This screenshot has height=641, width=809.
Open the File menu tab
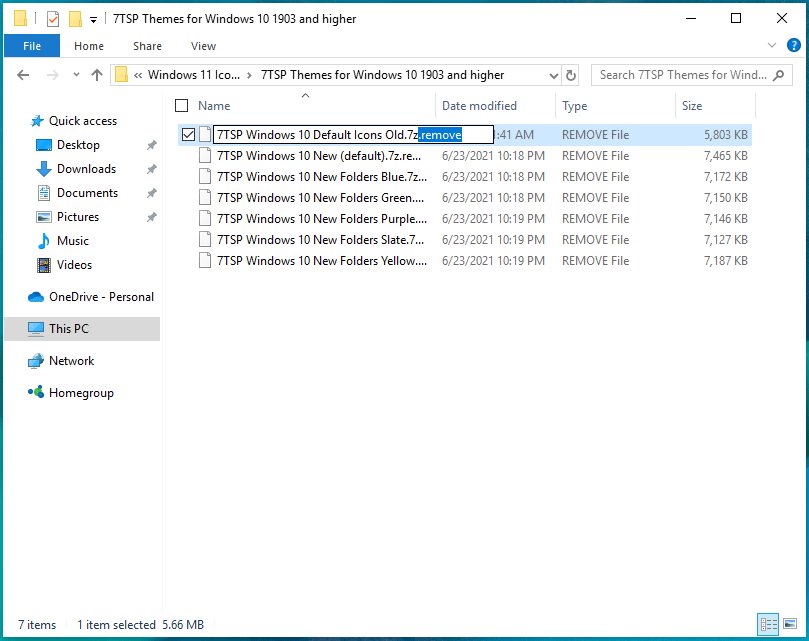(x=32, y=46)
